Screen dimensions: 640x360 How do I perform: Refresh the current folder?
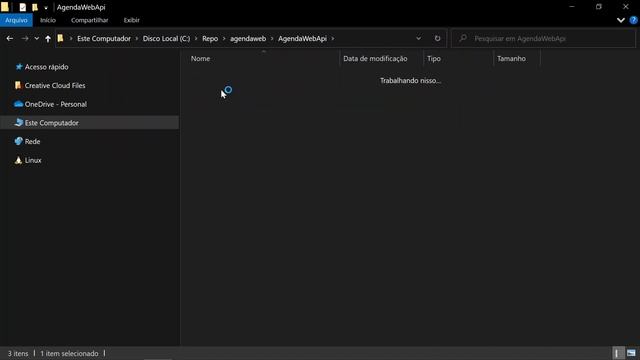click(437, 38)
